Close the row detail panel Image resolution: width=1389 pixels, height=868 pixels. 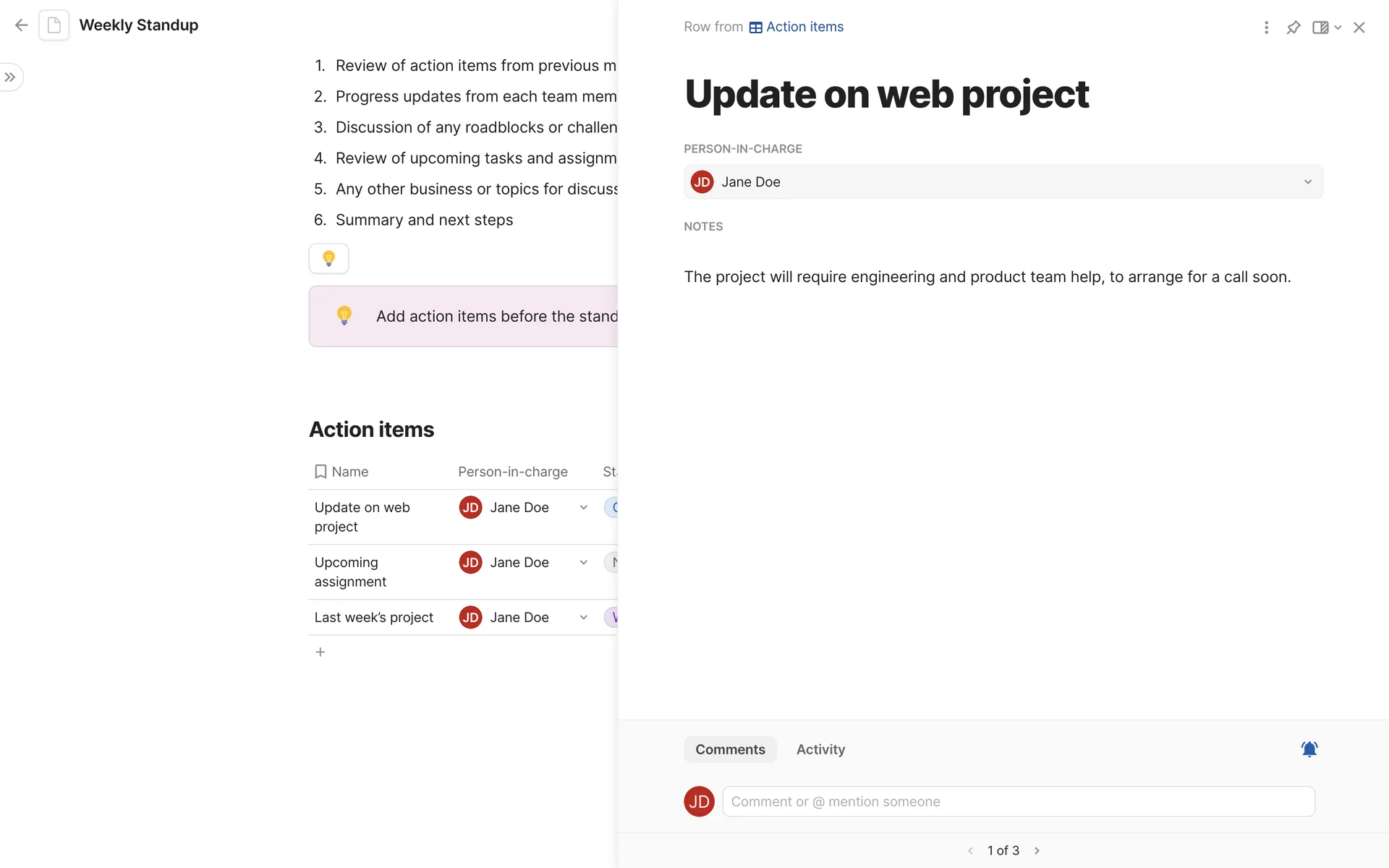coord(1359,27)
